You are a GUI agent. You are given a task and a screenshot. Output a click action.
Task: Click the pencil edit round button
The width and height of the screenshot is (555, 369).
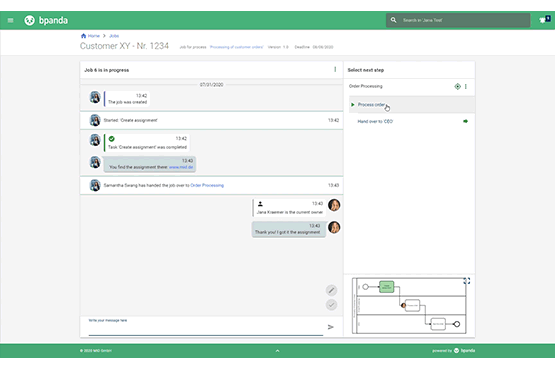pyautogui.click(x=331, y=290)
